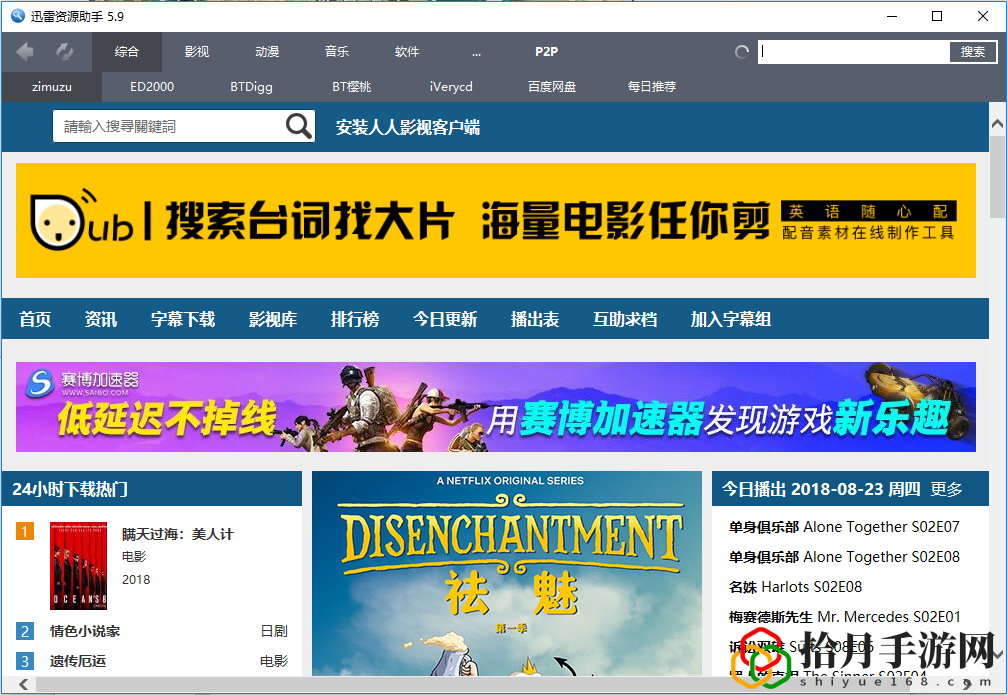Open the yellow Dub 搜索台词找大片 banner
1007x695 pixels.
coord(496,220)
